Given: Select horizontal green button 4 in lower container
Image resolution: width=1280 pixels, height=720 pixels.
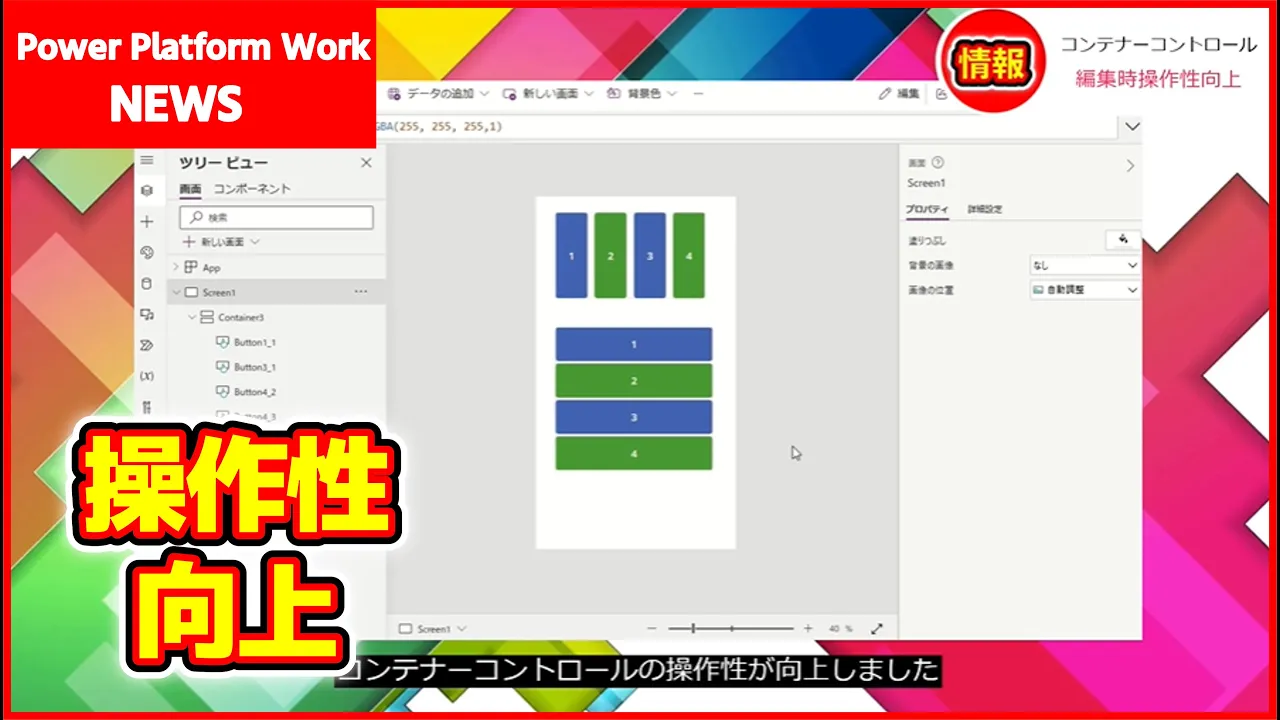Looking at the screenshot, I should (634, 453).
